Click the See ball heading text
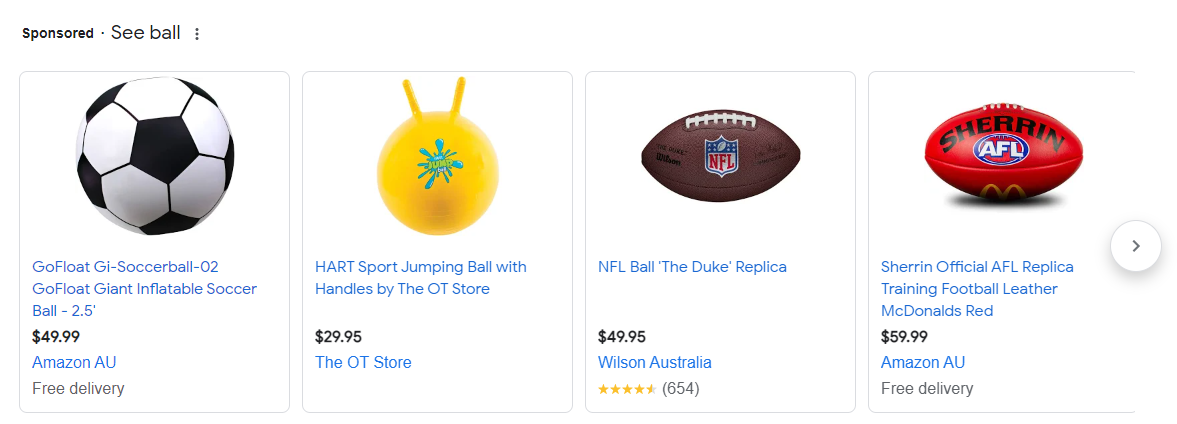The width and height of the screenshot is (1177, 424). pyautogui.click(x=145, y=33)
